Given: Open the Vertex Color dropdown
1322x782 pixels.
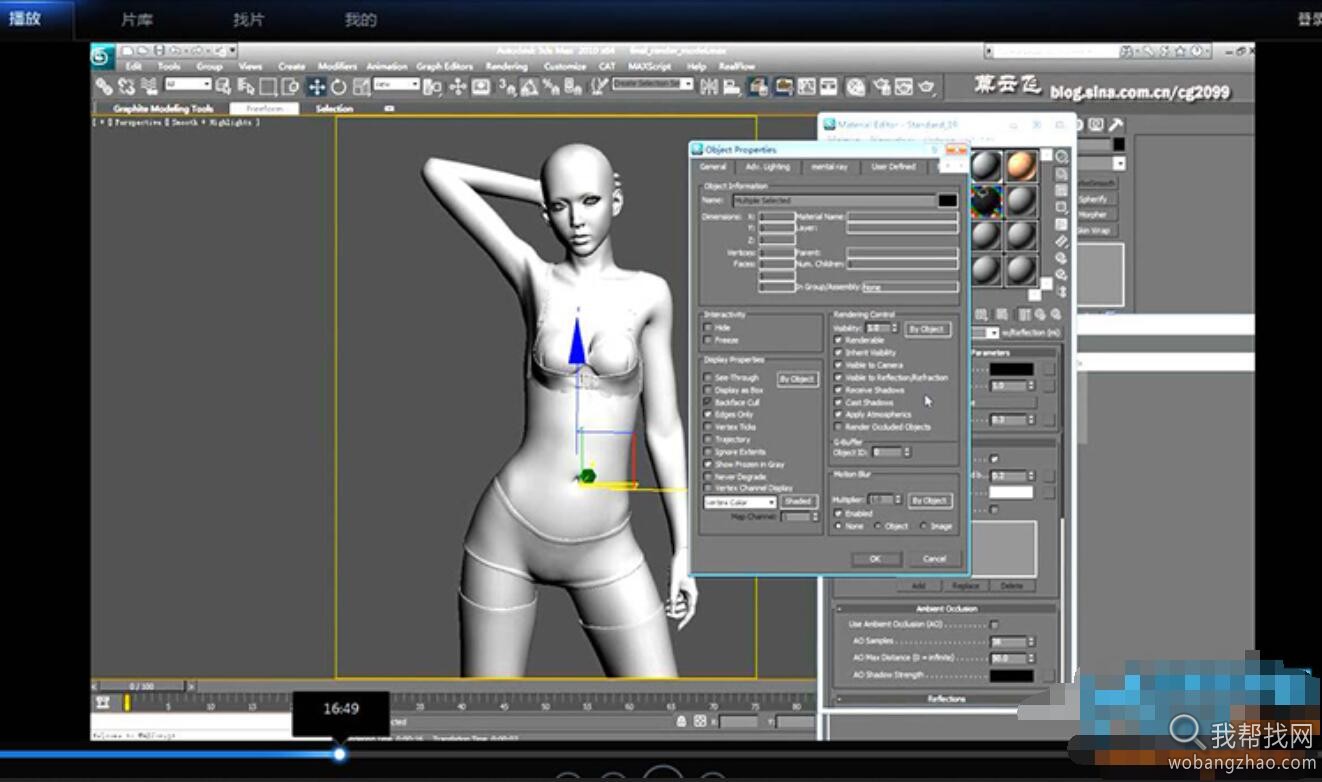Looking at the screenshot, I should [740, 502].
